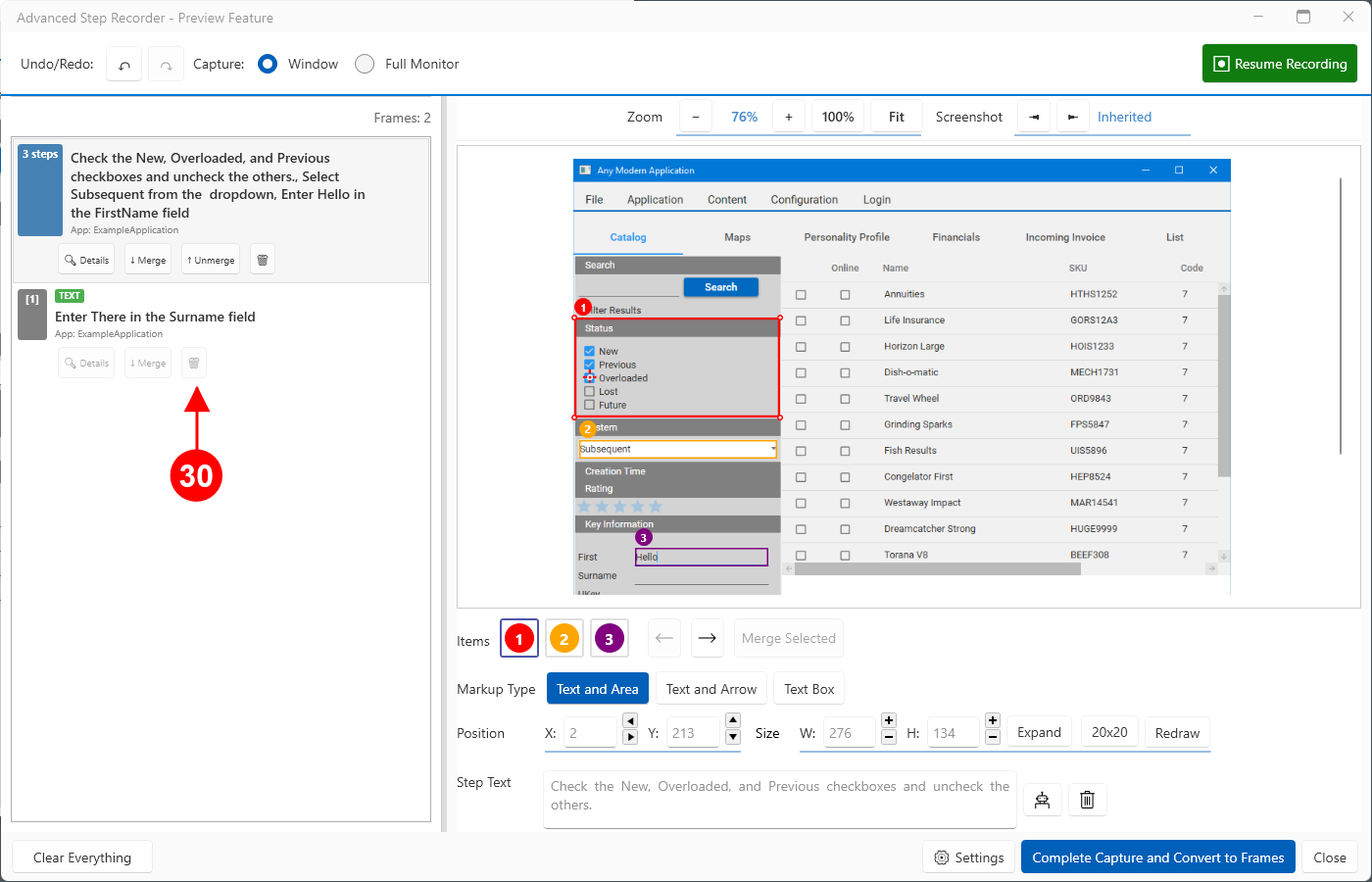This screenshot has height=882, width=1372.
Task: Decrease height with the H minus stepper
Action: [x=993, y=737]
